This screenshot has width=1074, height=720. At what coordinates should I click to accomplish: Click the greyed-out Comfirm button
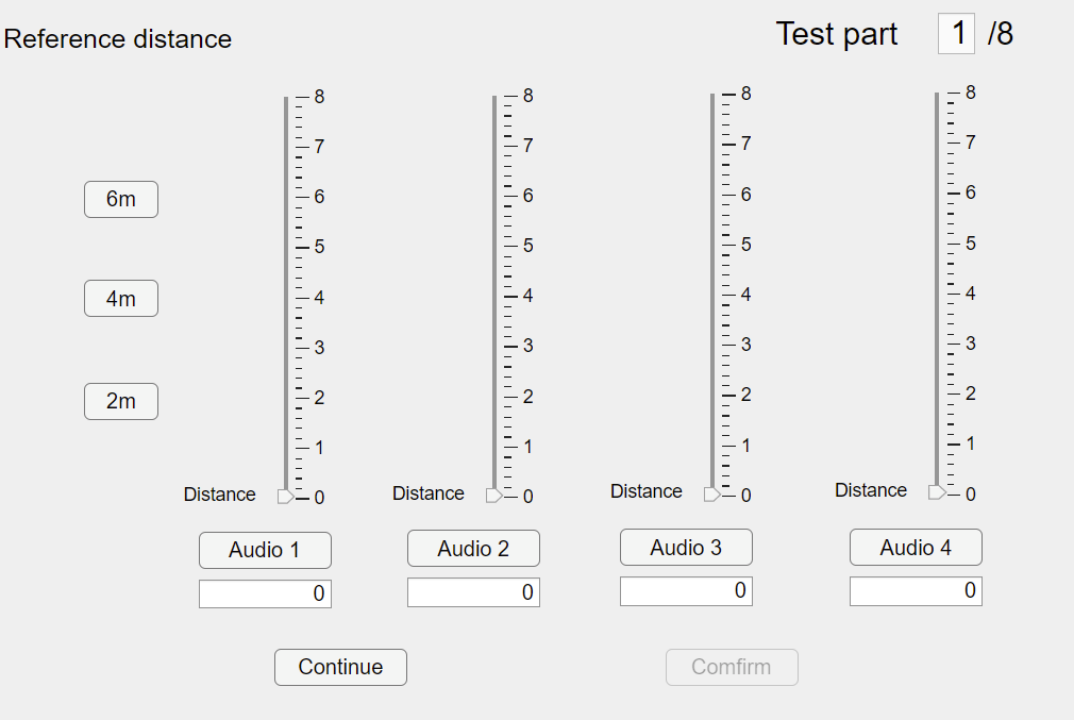click(x=731, y=667)
